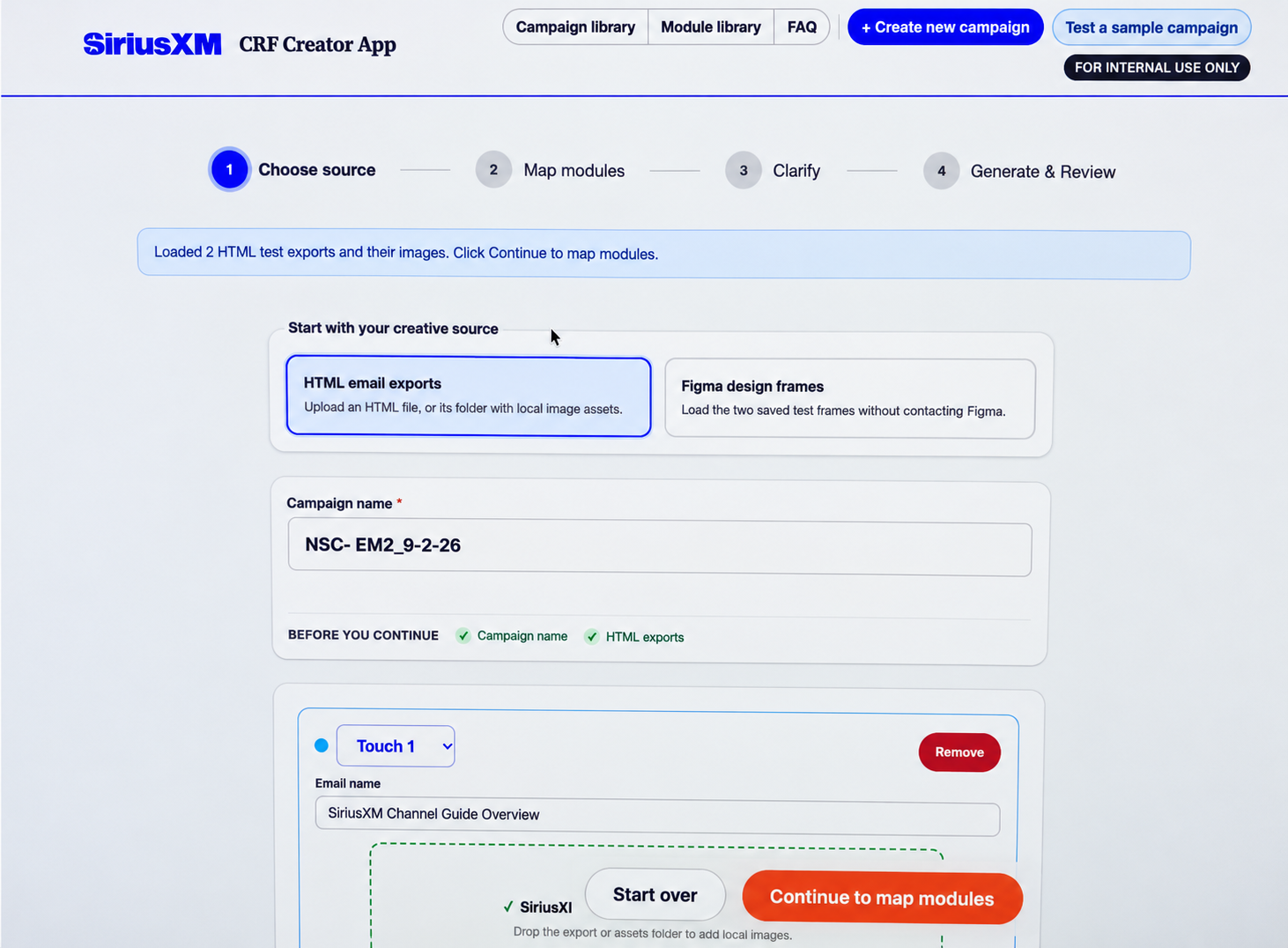The height and width of the screenshot is (948, 1288).
Task: Go to step 2 Map modules
Action: tap(551, 170)
